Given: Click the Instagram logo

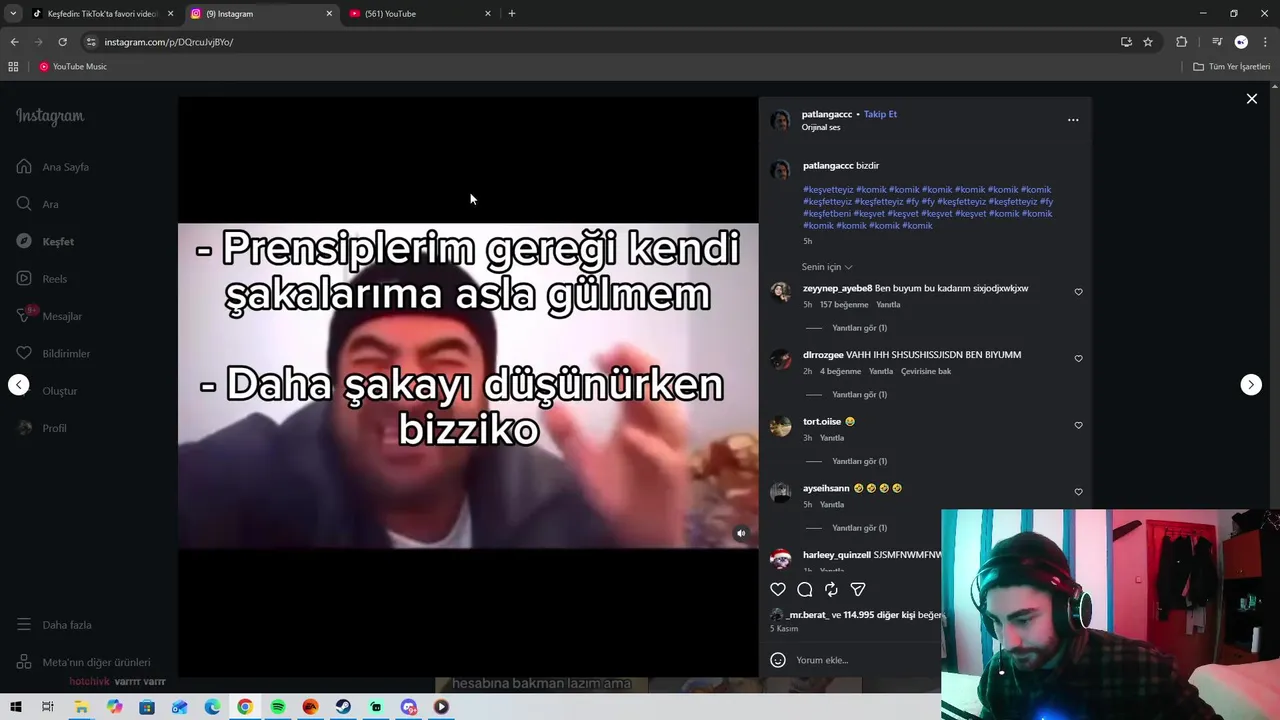Looking at the screenshot, I should click(50, 116).
